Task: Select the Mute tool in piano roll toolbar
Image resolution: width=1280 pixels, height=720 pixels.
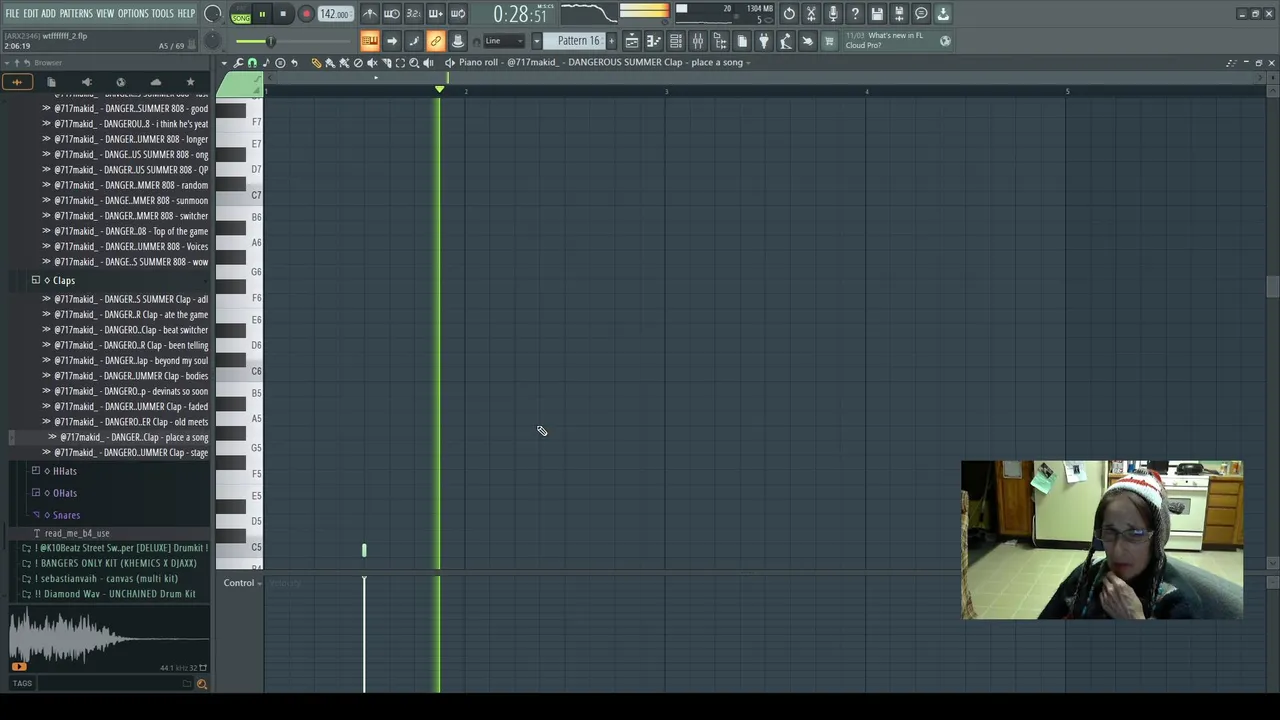Action: [x=372, y=62]
